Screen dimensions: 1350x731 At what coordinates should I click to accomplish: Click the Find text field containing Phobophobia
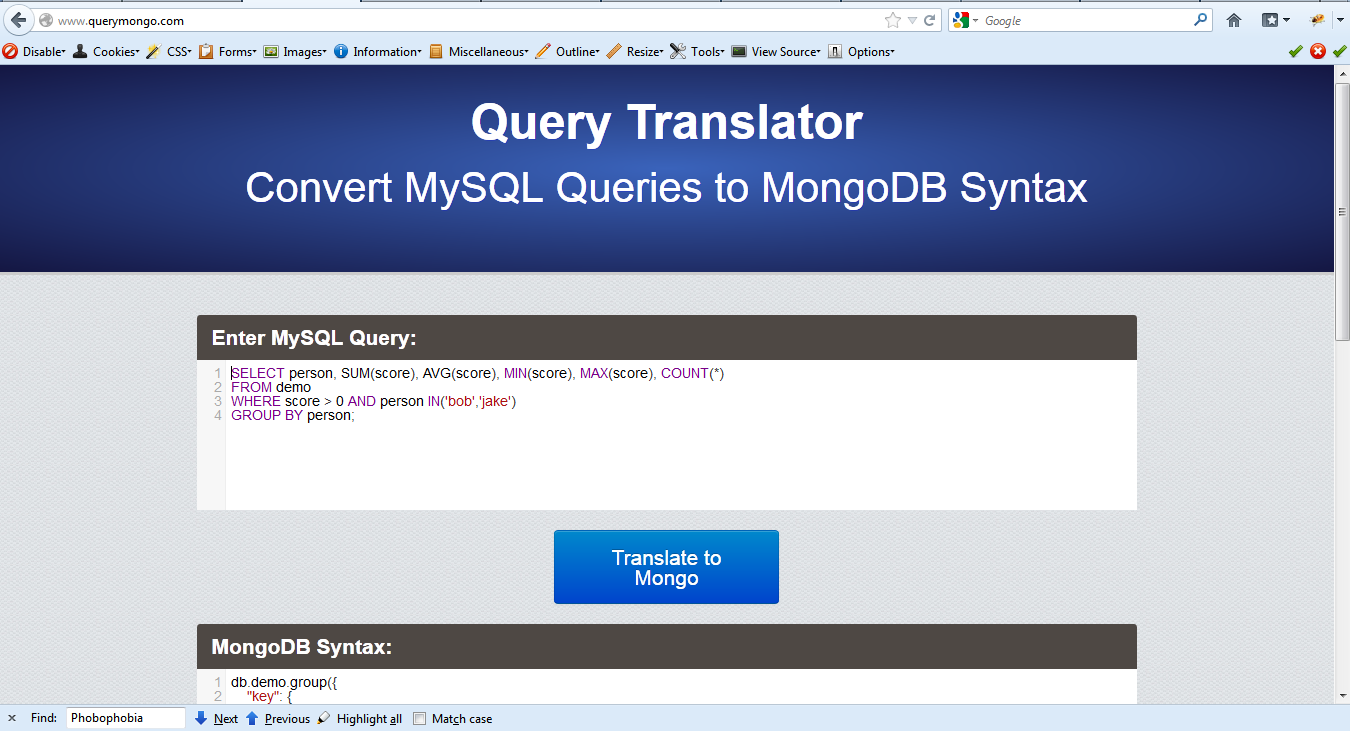point(126,718)
